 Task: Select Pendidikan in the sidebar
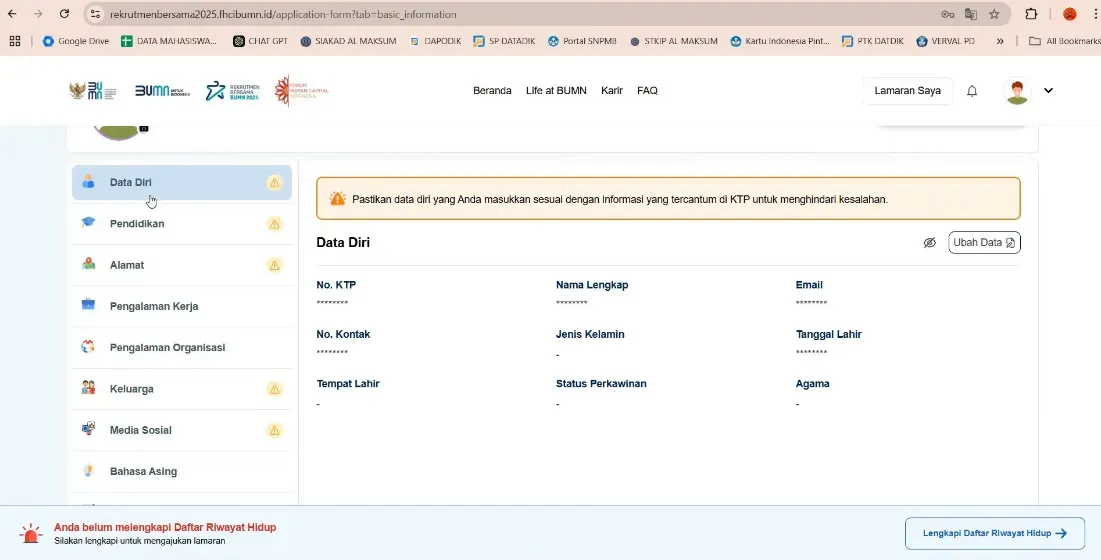(x=137, y=224)
